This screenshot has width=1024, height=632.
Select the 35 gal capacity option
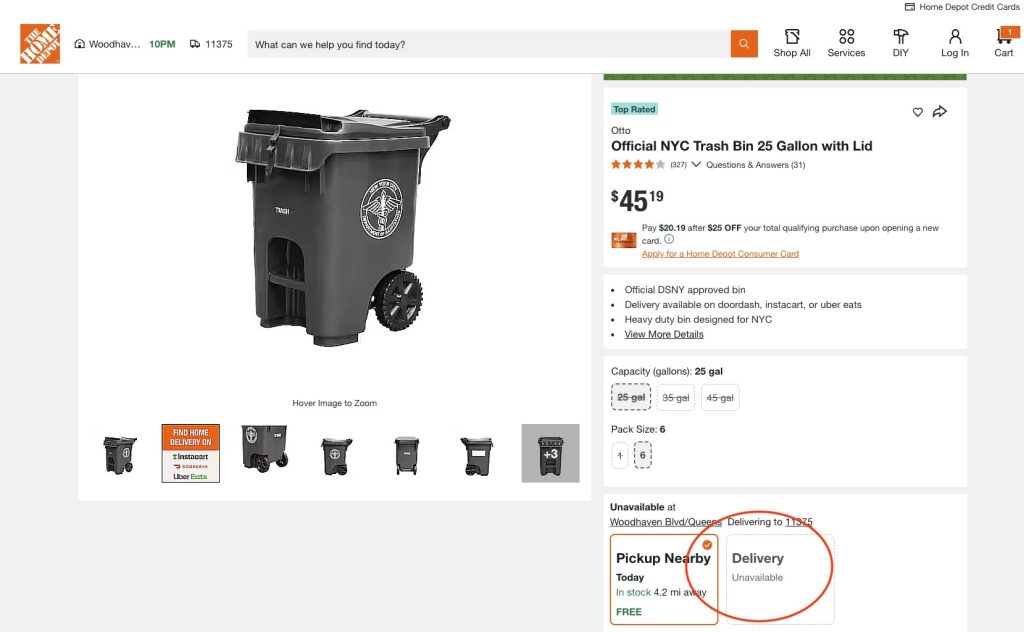point(676,398)
